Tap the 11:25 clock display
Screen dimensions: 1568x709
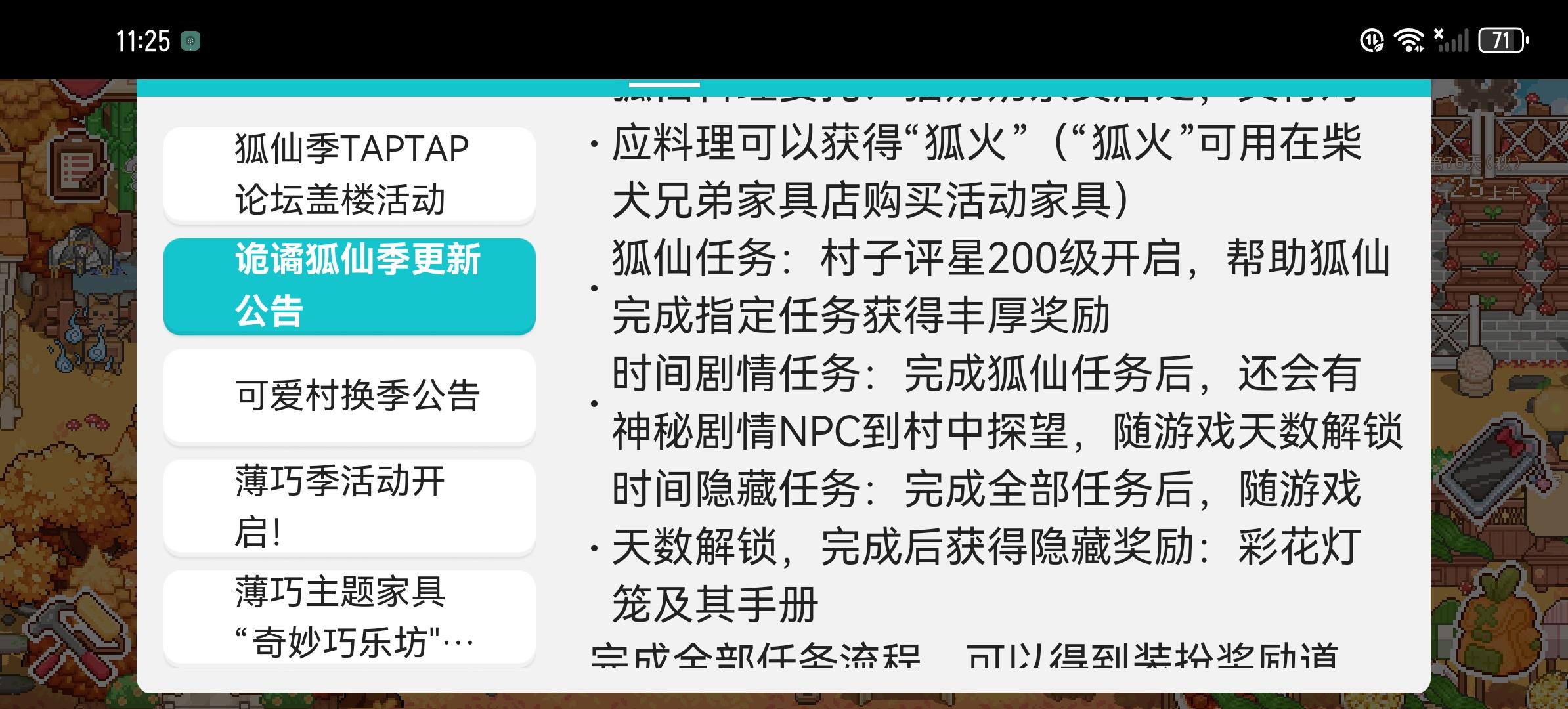point(143,41)
